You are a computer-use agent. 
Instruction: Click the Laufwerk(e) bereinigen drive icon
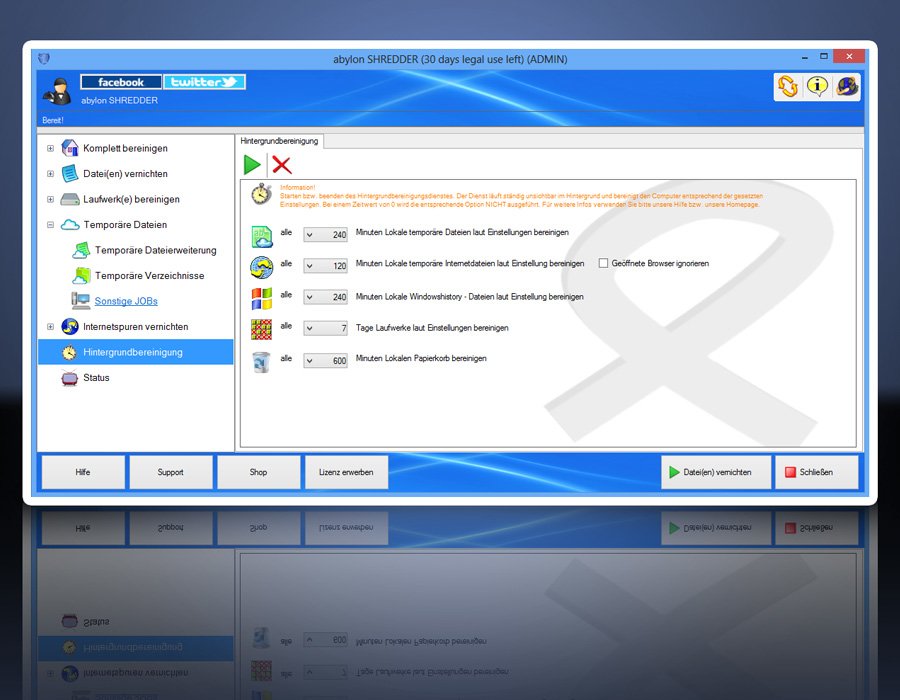[69, 199]
